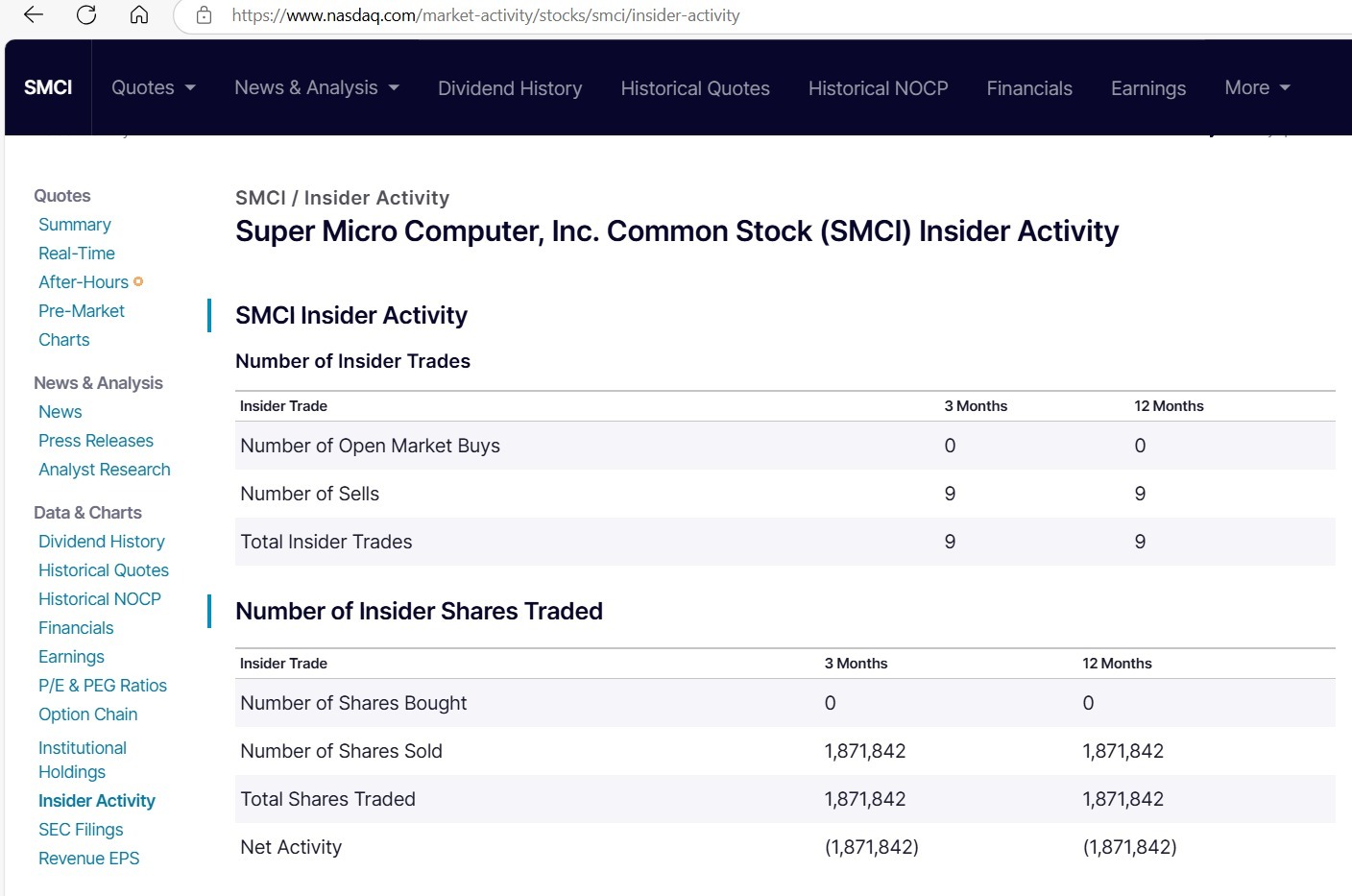Expand News & Analysis dropdown in navbar

click(x=317, y=87)
